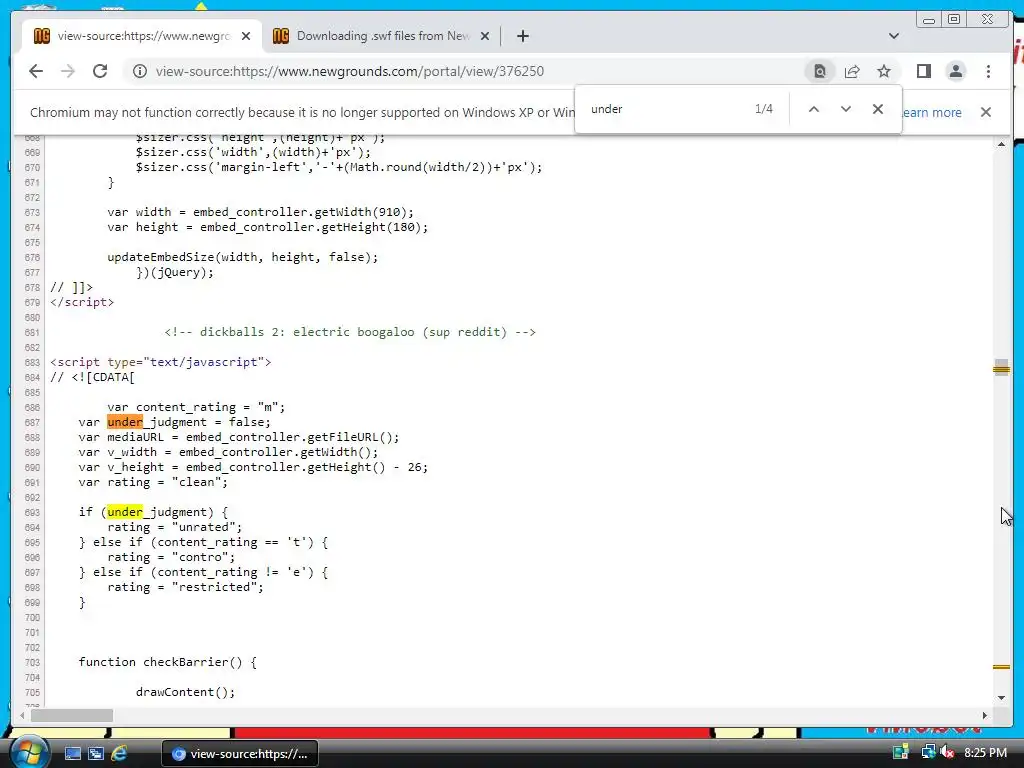The height and width of the screenshot is (768, 1024).
Task: Focus the find field containing 'under'
Action: [666, 109]
